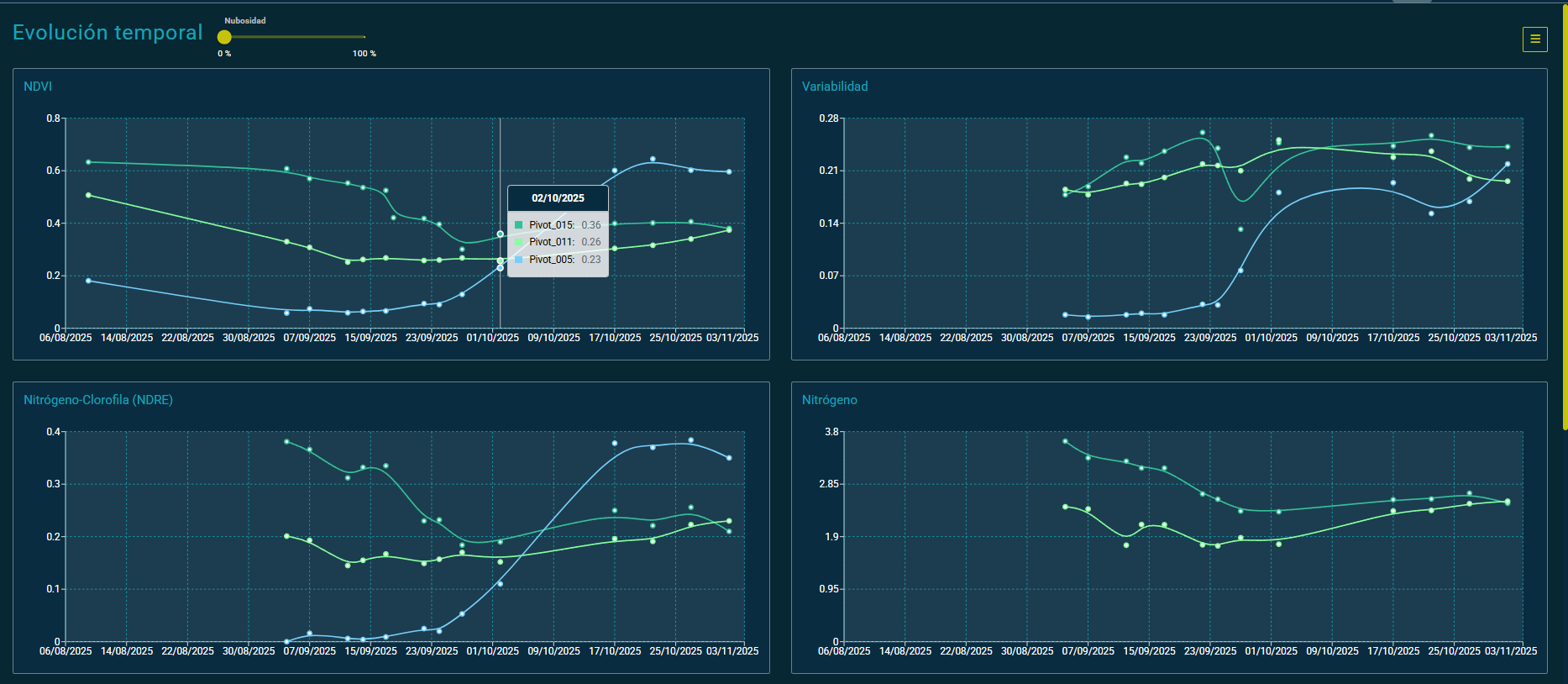Click the Nitrógeno-Clorofila (NDRE) chart title
Viewport: 1568px width, 684px height.
coord(98,400)
